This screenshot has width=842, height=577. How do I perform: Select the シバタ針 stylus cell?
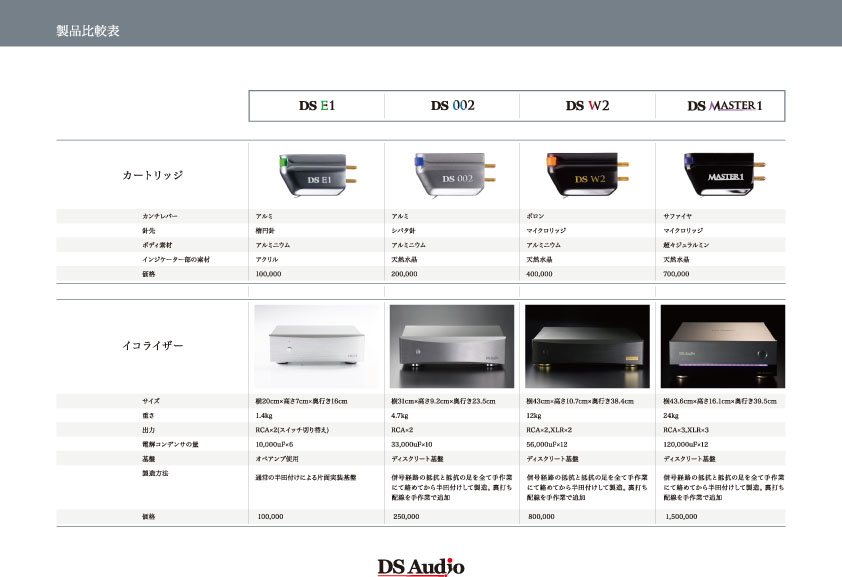(404, 231)
